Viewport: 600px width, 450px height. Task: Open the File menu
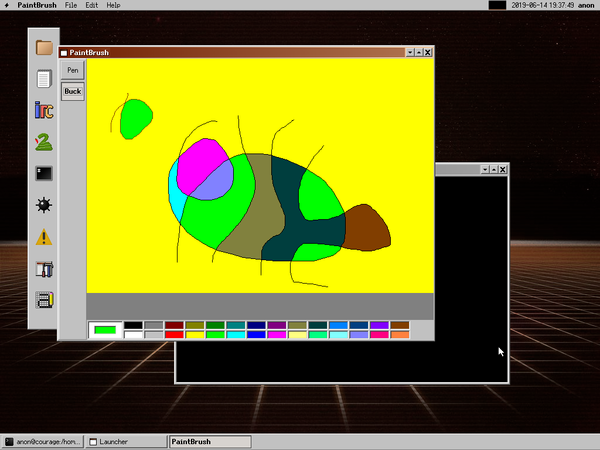[71, 5]
